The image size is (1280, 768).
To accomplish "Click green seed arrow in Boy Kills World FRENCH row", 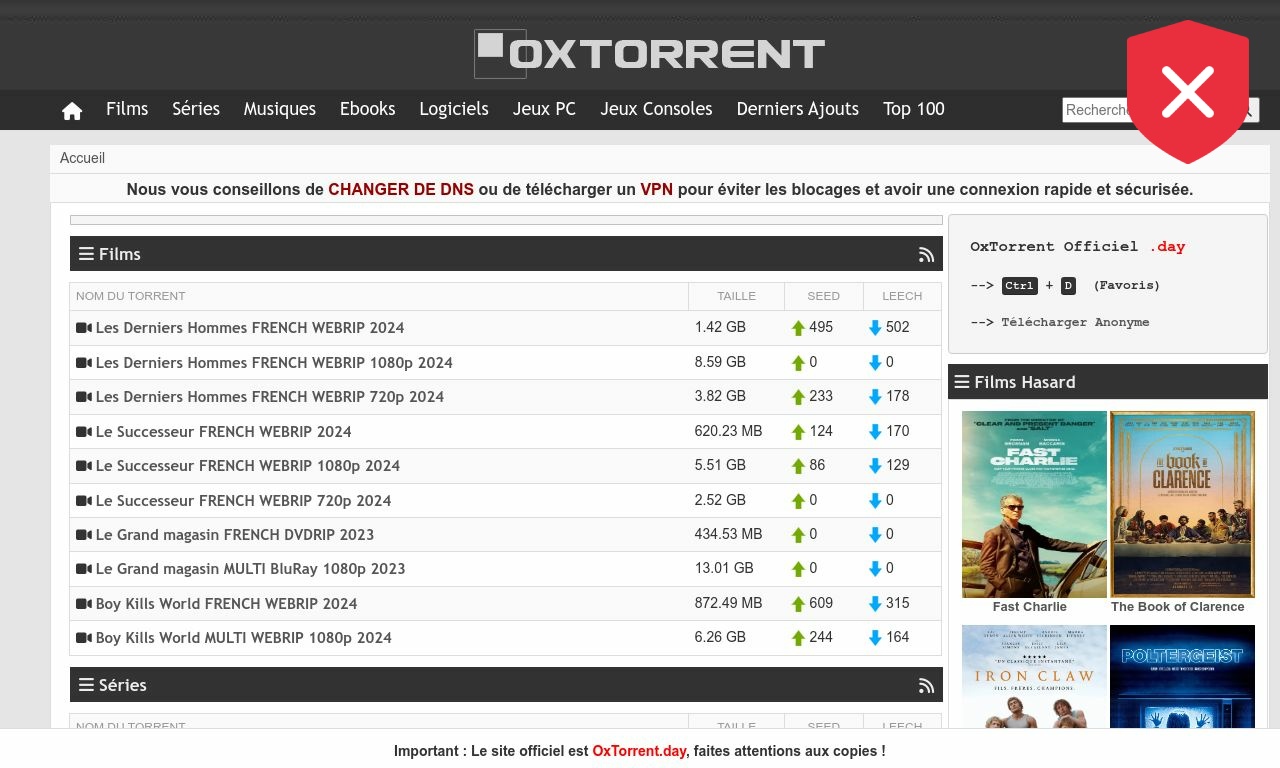I will coord(798,604).
